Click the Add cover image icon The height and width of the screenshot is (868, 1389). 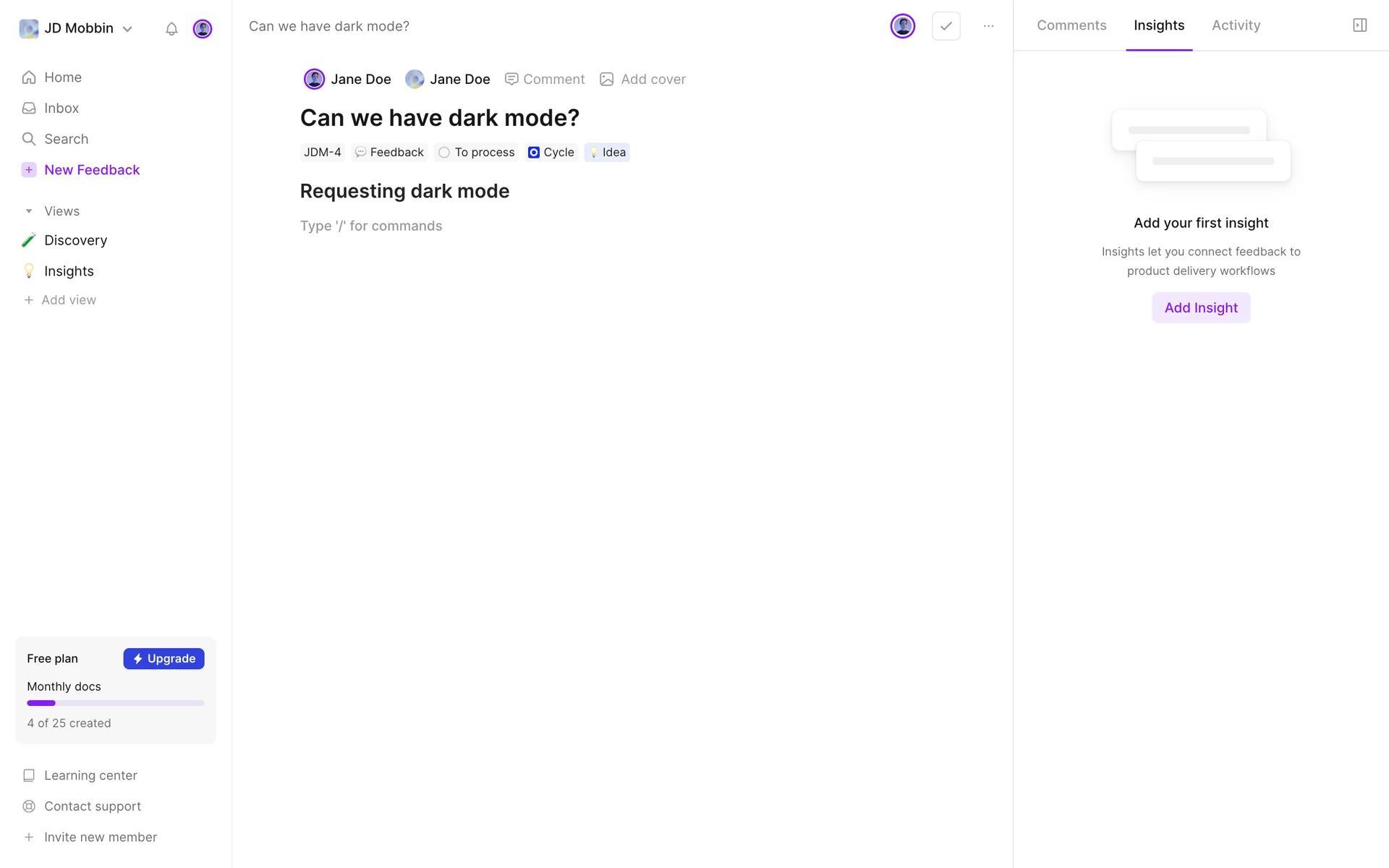click(607, 80)
